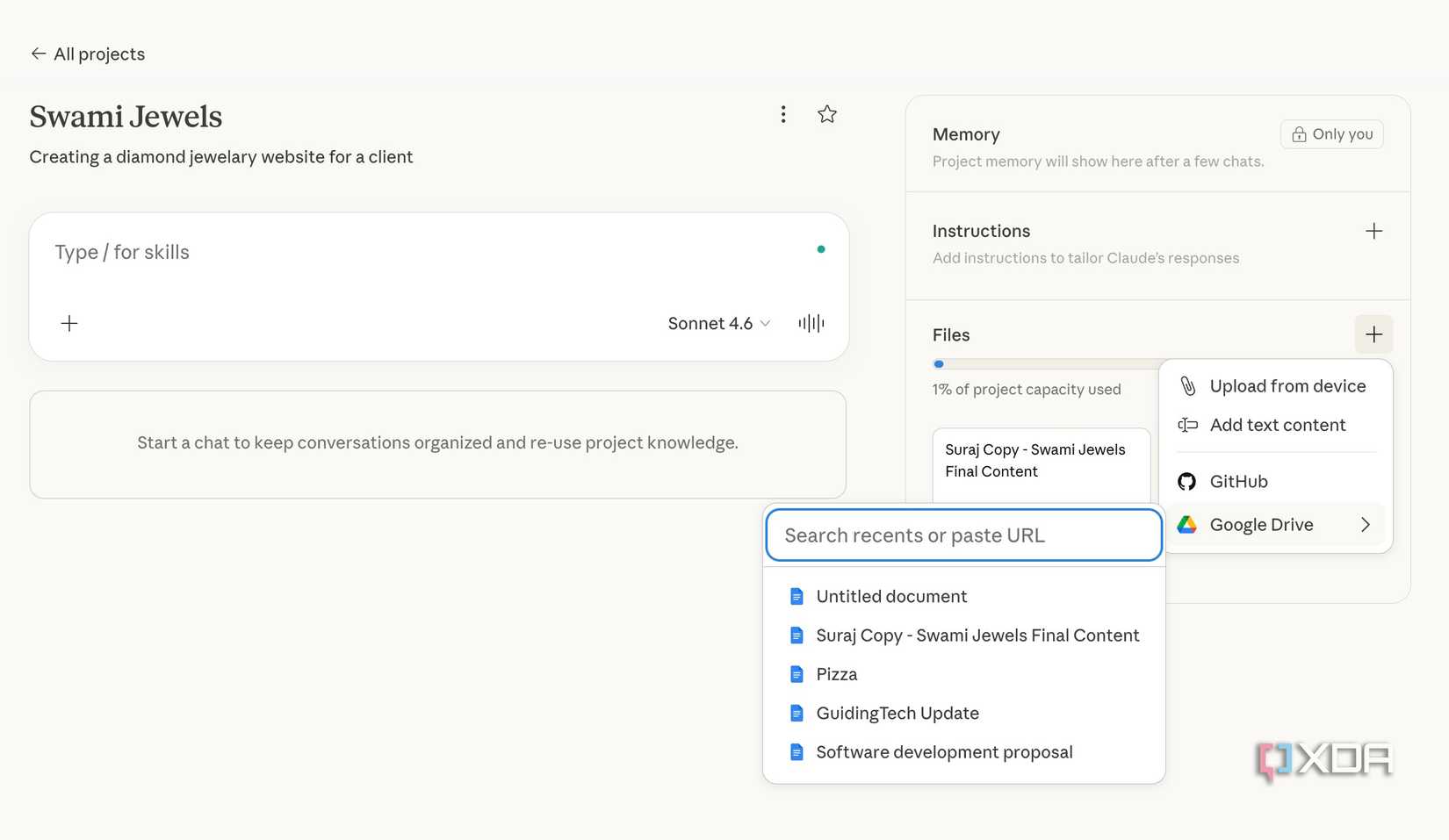The width and height of the screenshot is (1449, 840).
Task: Add project instructions with plus icon
Action: click(x=1373, y=232)
